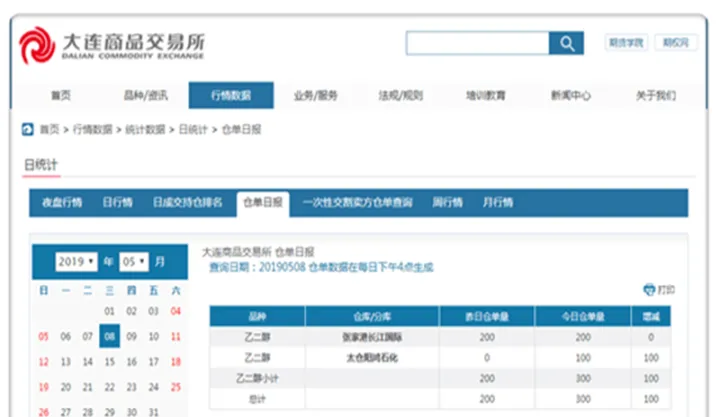Click 首页 in the breadcrumb trail
The height and width of the screenshot is (417, 720).
[x=50, y=130]
